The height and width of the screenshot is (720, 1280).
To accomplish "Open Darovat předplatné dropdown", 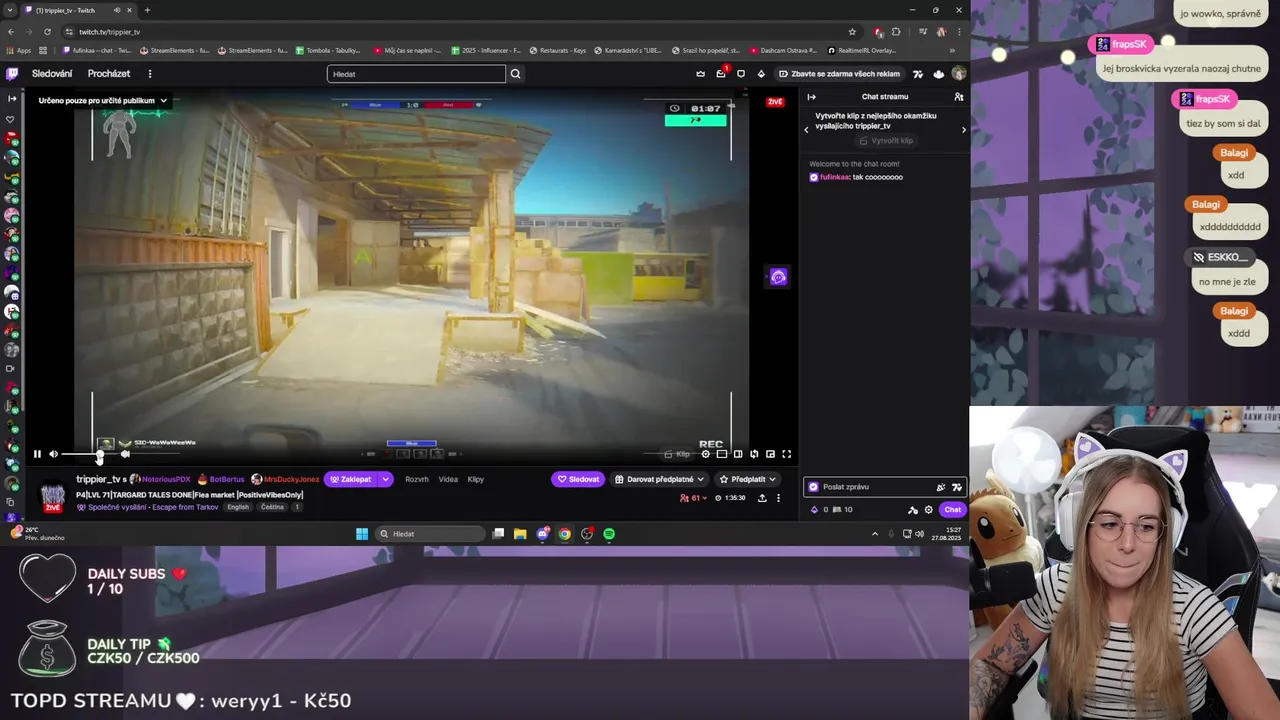I will 660,479.
